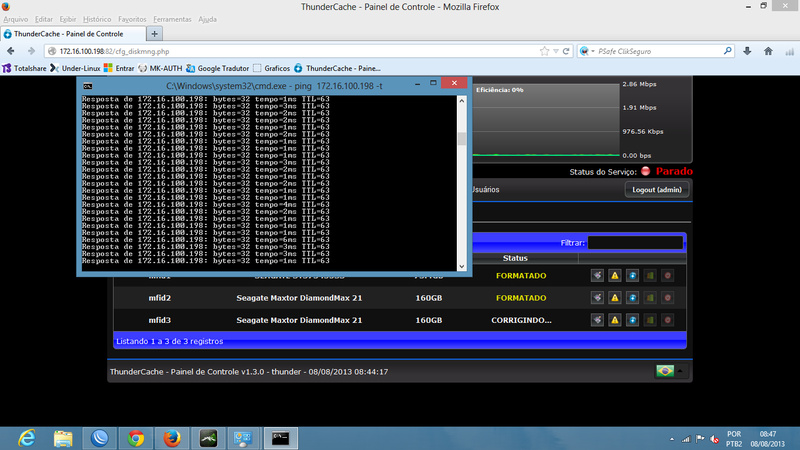Image resolution: width=800 pixels, height=450 pixels.
Task: Click the red stop icon in the first disk row
Action: [x=667, y=276]
